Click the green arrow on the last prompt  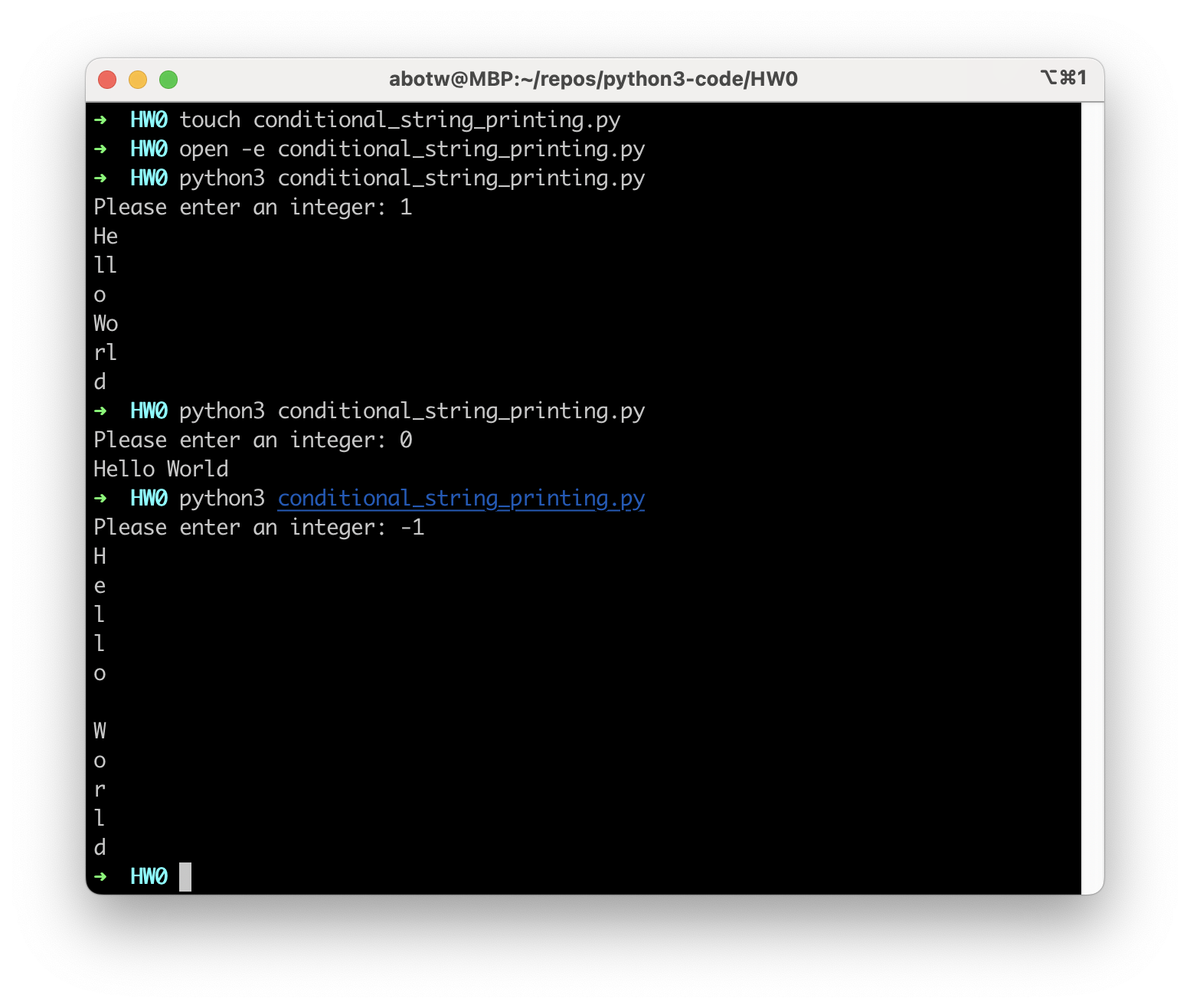pos(100,877)
